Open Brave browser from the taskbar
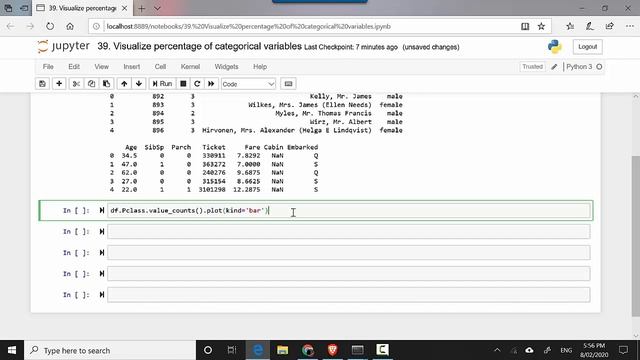 tap(333, 350)
